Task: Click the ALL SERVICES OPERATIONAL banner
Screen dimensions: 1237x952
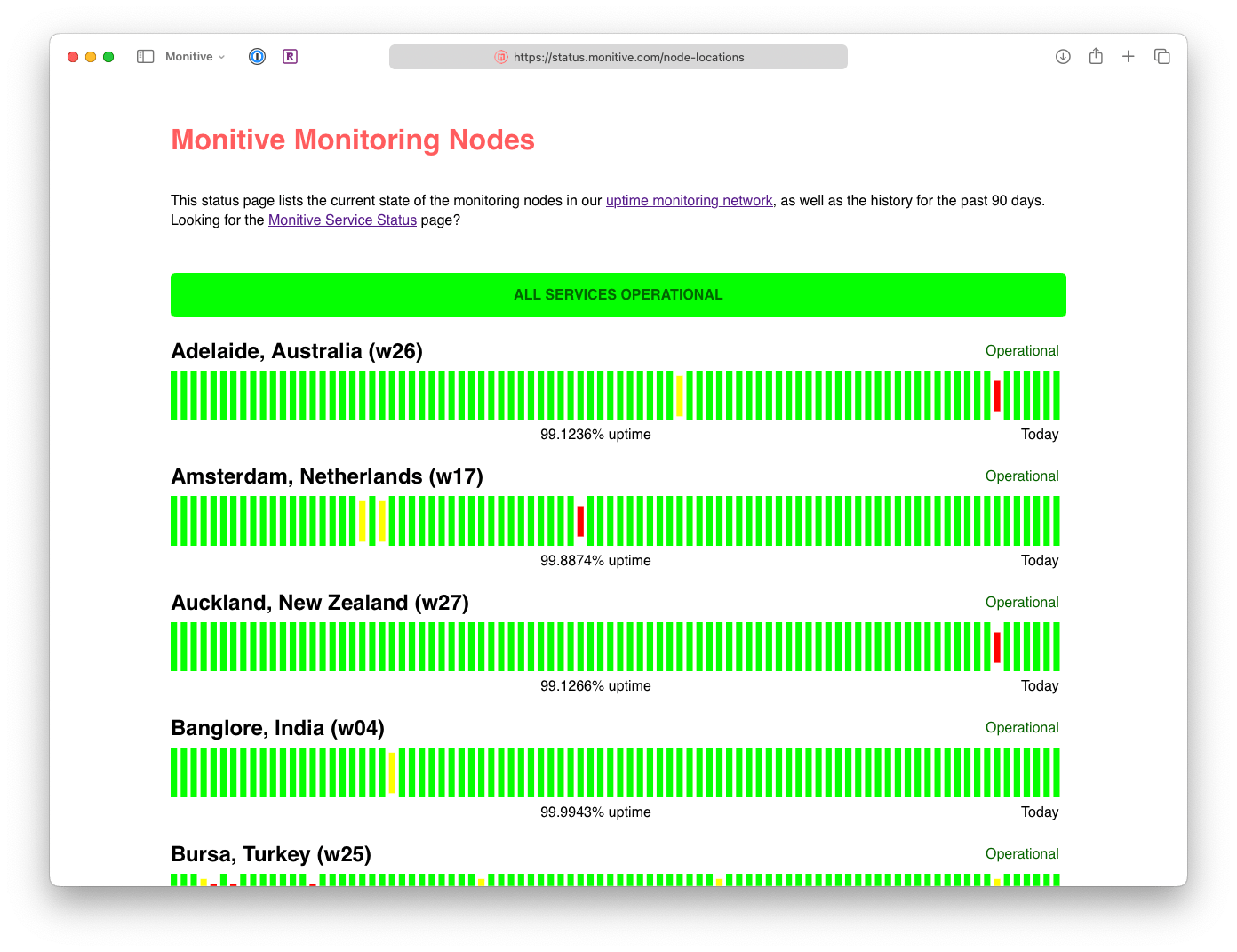Action: pyautogui.click(x=618, y=294)
